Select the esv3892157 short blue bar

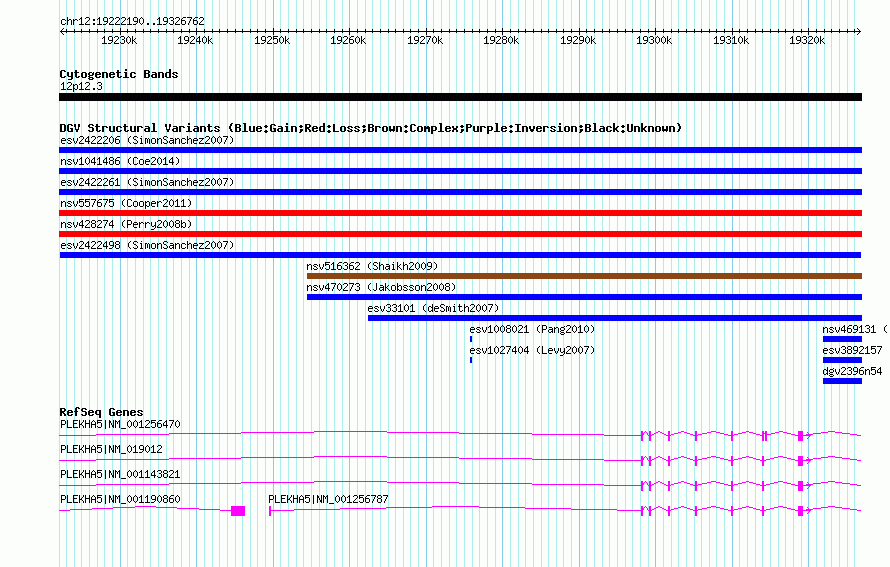pos(842,360)
